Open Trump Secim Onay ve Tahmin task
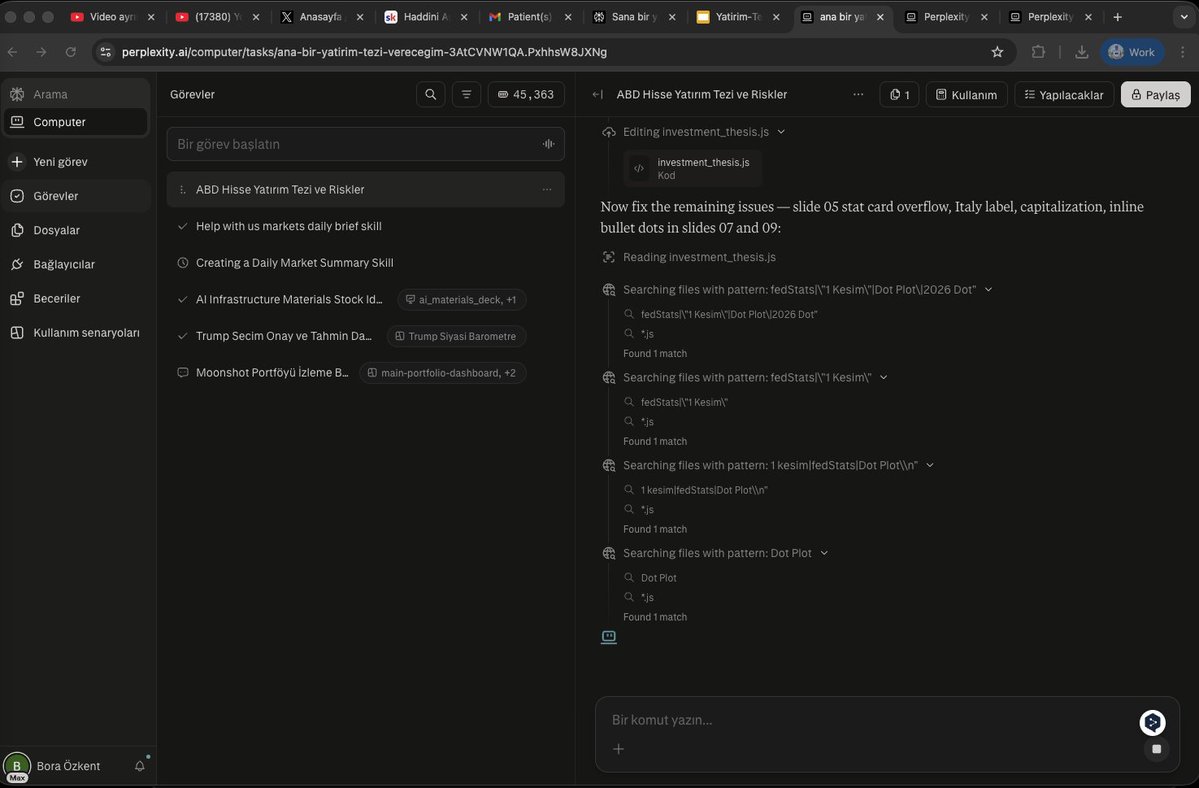The width and height of the screenshot is (1199, 788). pos(283,336)
